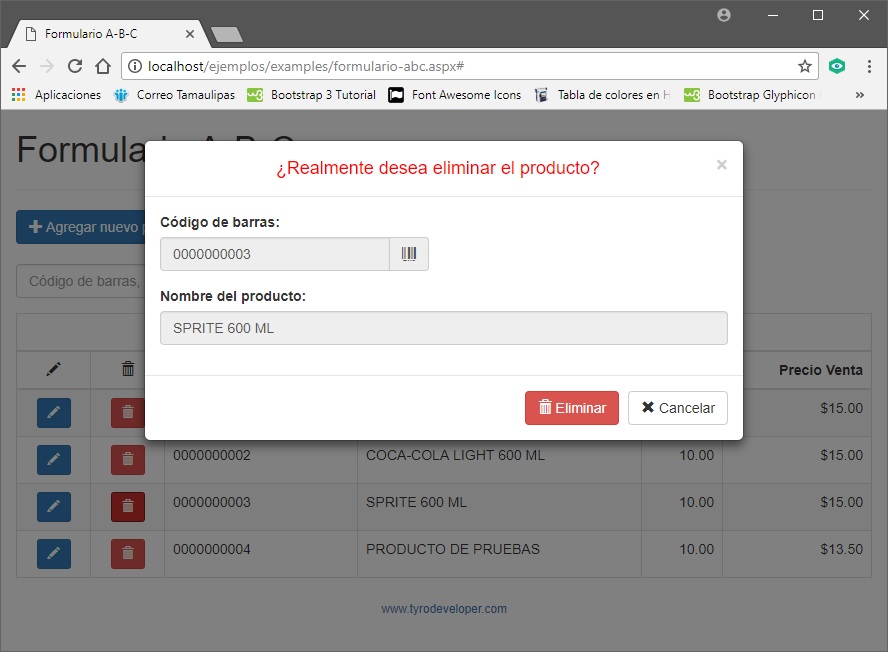
Task: Open the Chrome three-dot menu
Action: (x=869, y=65)
